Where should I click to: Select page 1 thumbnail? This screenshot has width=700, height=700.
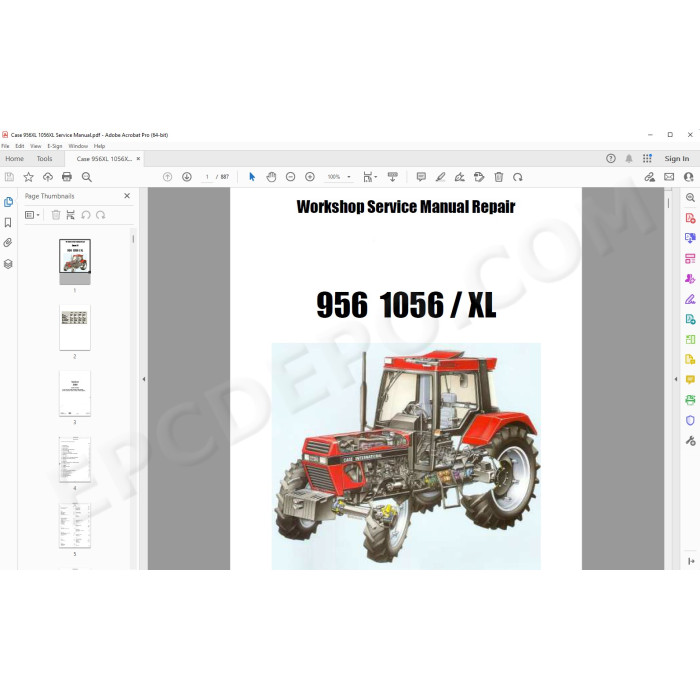click(x=75, y=262)
